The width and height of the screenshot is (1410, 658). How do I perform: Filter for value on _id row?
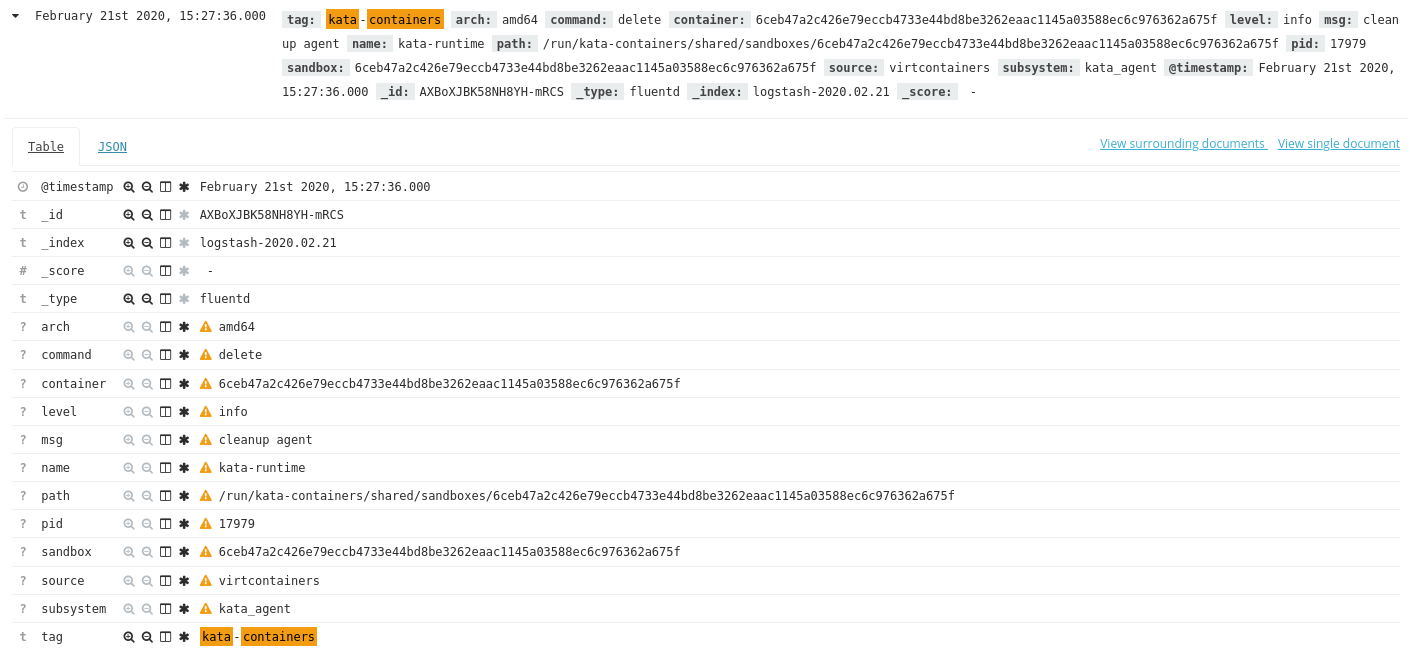[129, 215]
